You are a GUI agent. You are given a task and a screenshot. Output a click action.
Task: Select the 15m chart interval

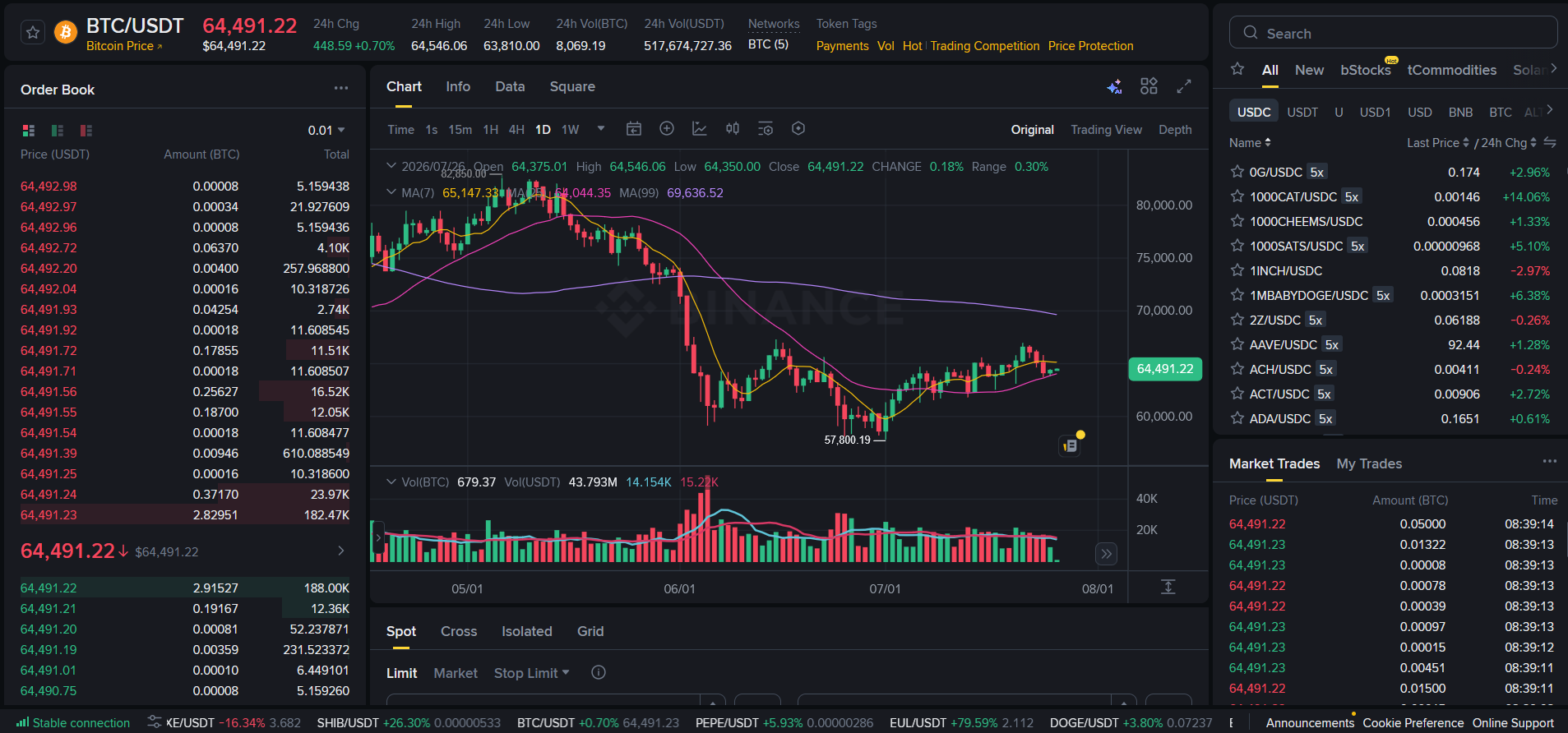tap(460, 130)
